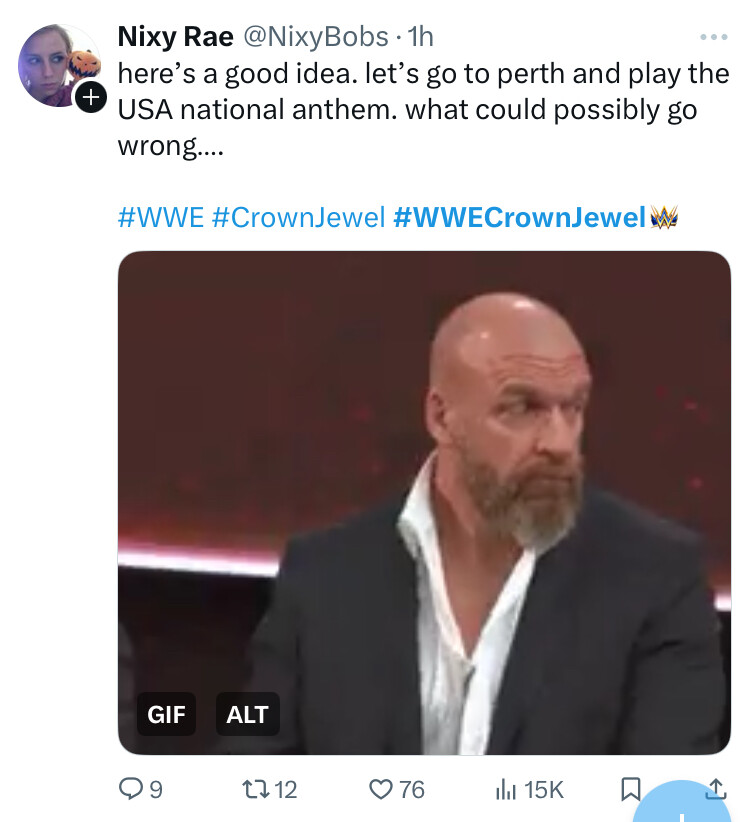Open the #WWE hashtag

[x=161, y=217]
